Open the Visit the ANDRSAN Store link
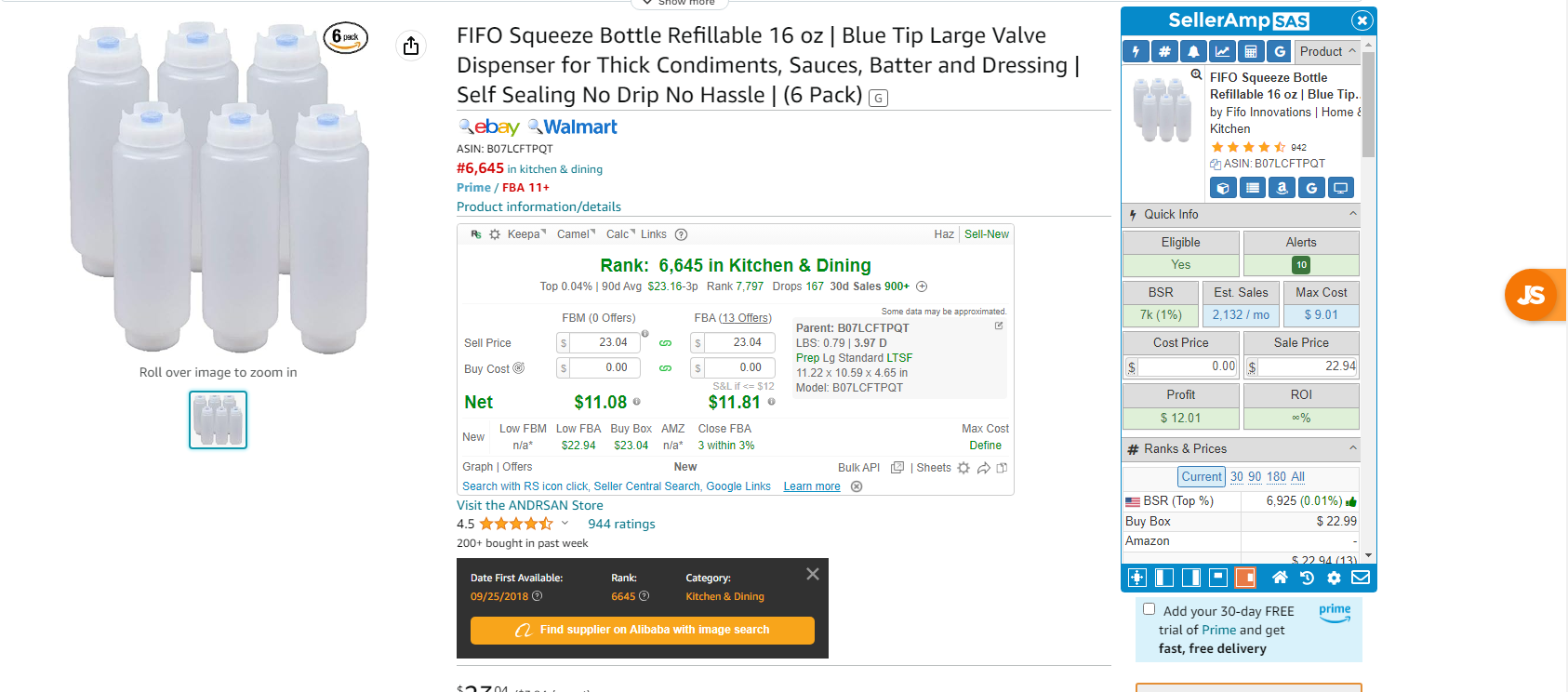This screenshot has height=692, width=1568. point(530,505)
